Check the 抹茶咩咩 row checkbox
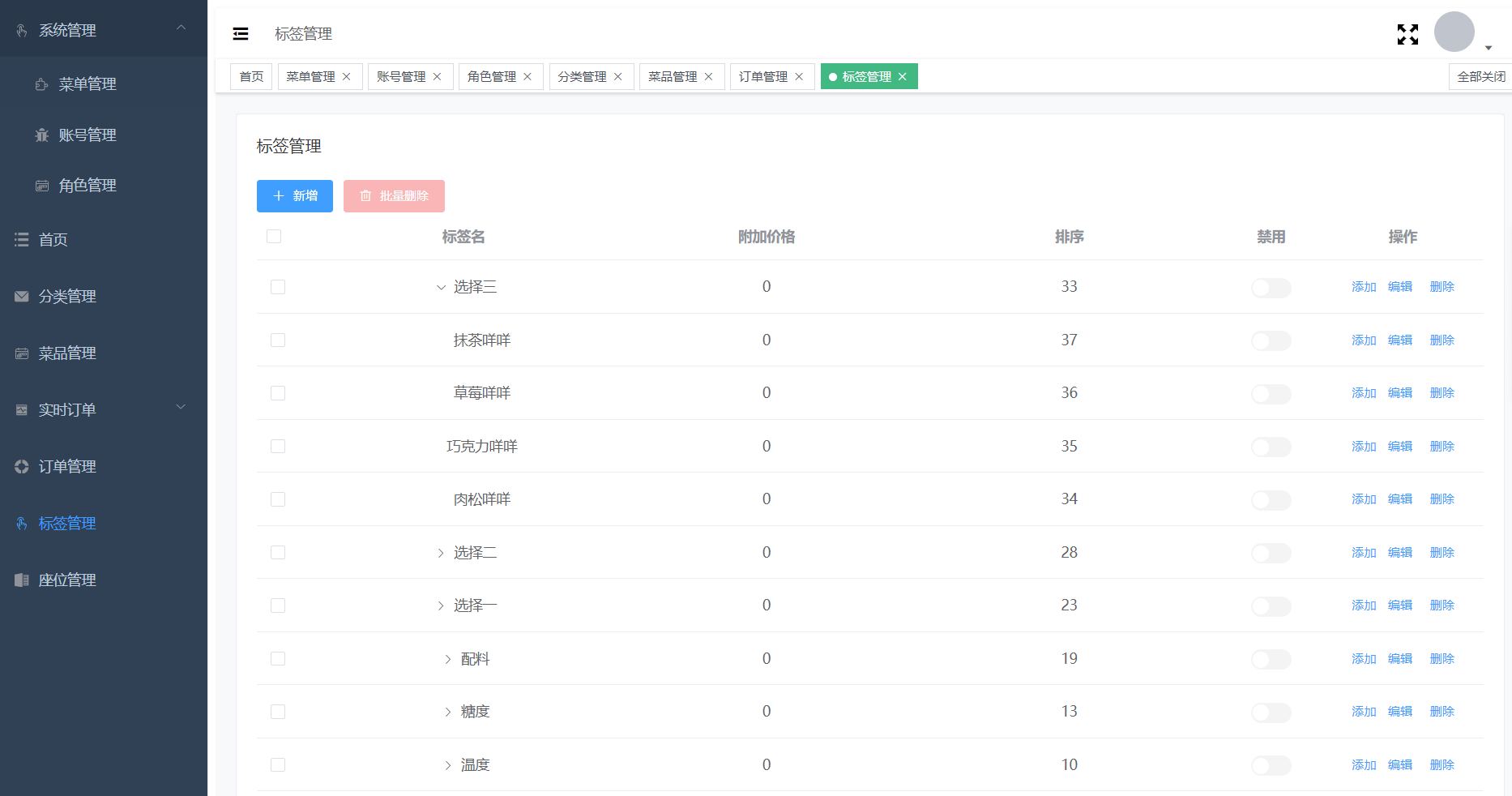 (278, 340)
